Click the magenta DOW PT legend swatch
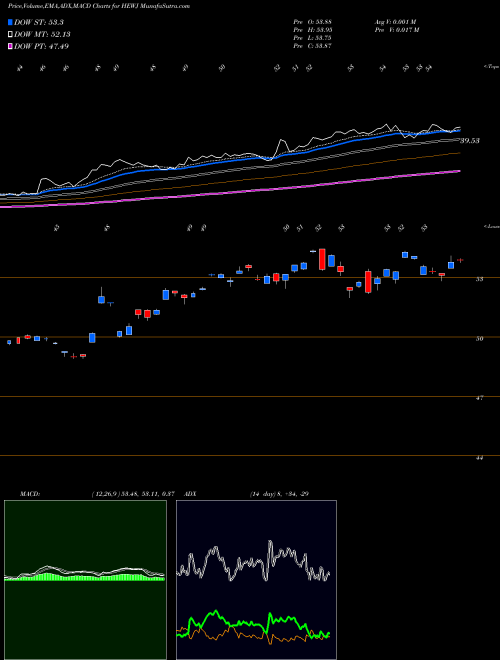The image size is (500, 660). (x=11, y=46)
